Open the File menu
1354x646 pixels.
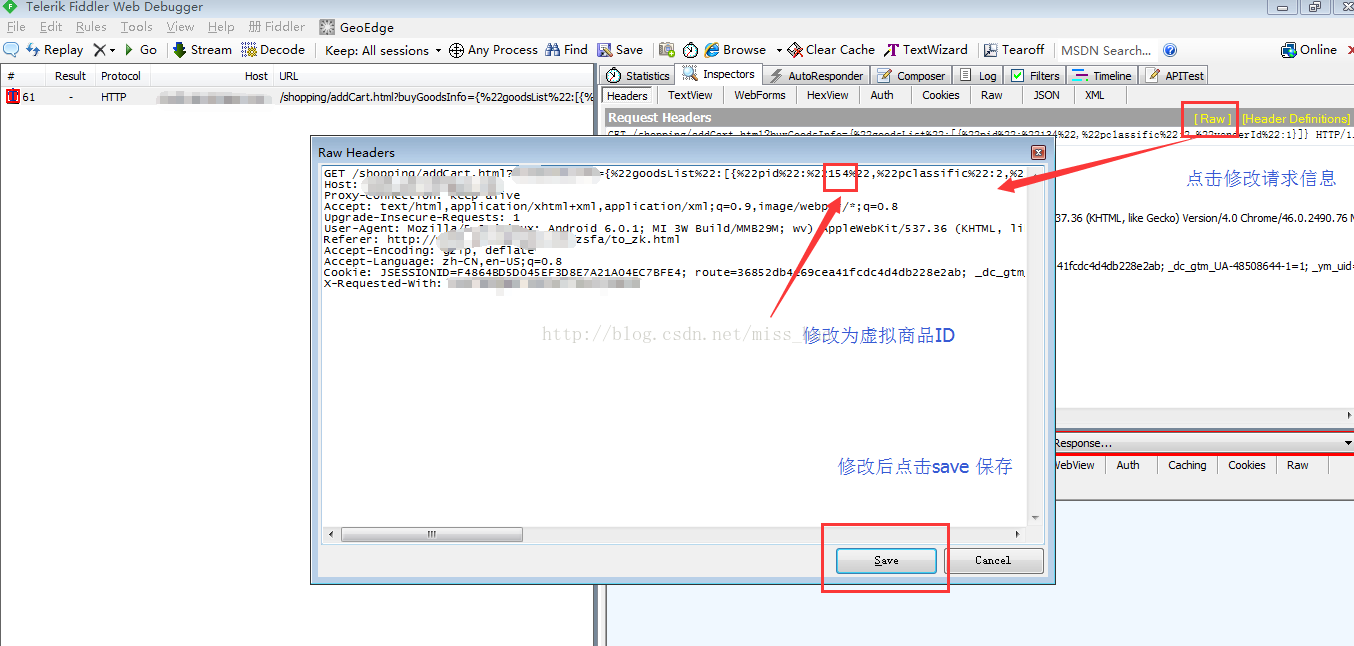pyautogui.click(x=16, y=27)
